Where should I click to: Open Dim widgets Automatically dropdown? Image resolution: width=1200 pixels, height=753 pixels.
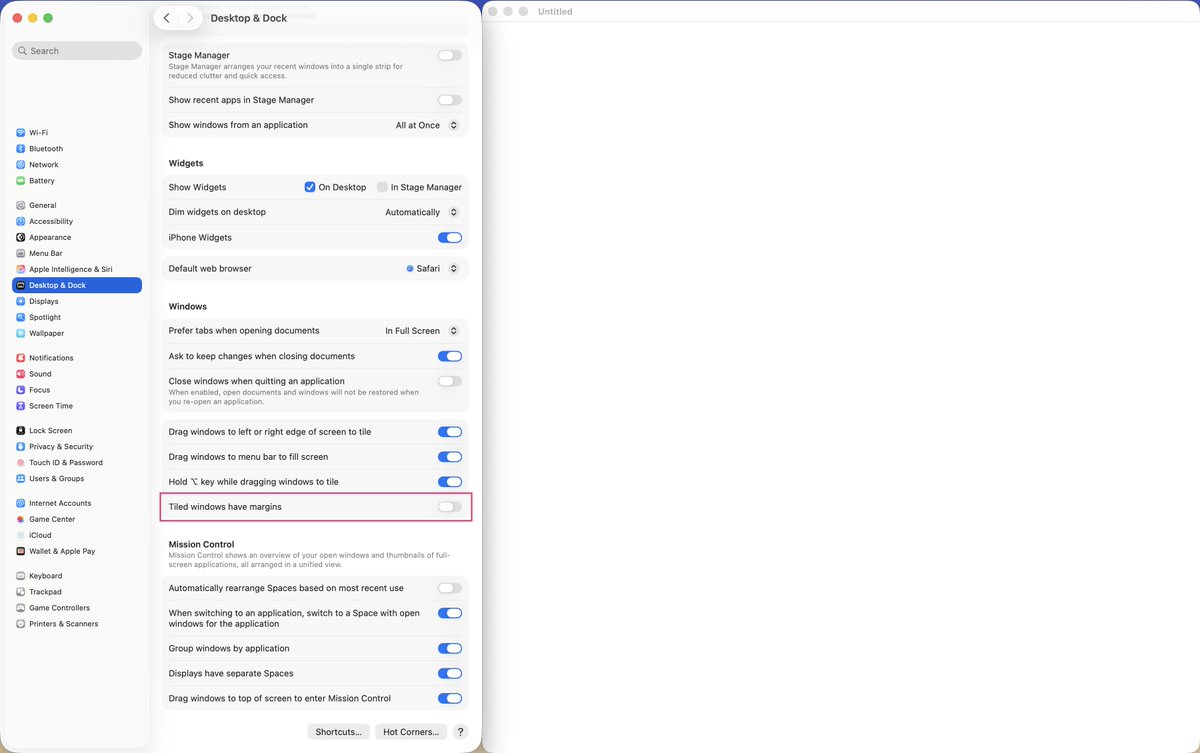(422, 212)
